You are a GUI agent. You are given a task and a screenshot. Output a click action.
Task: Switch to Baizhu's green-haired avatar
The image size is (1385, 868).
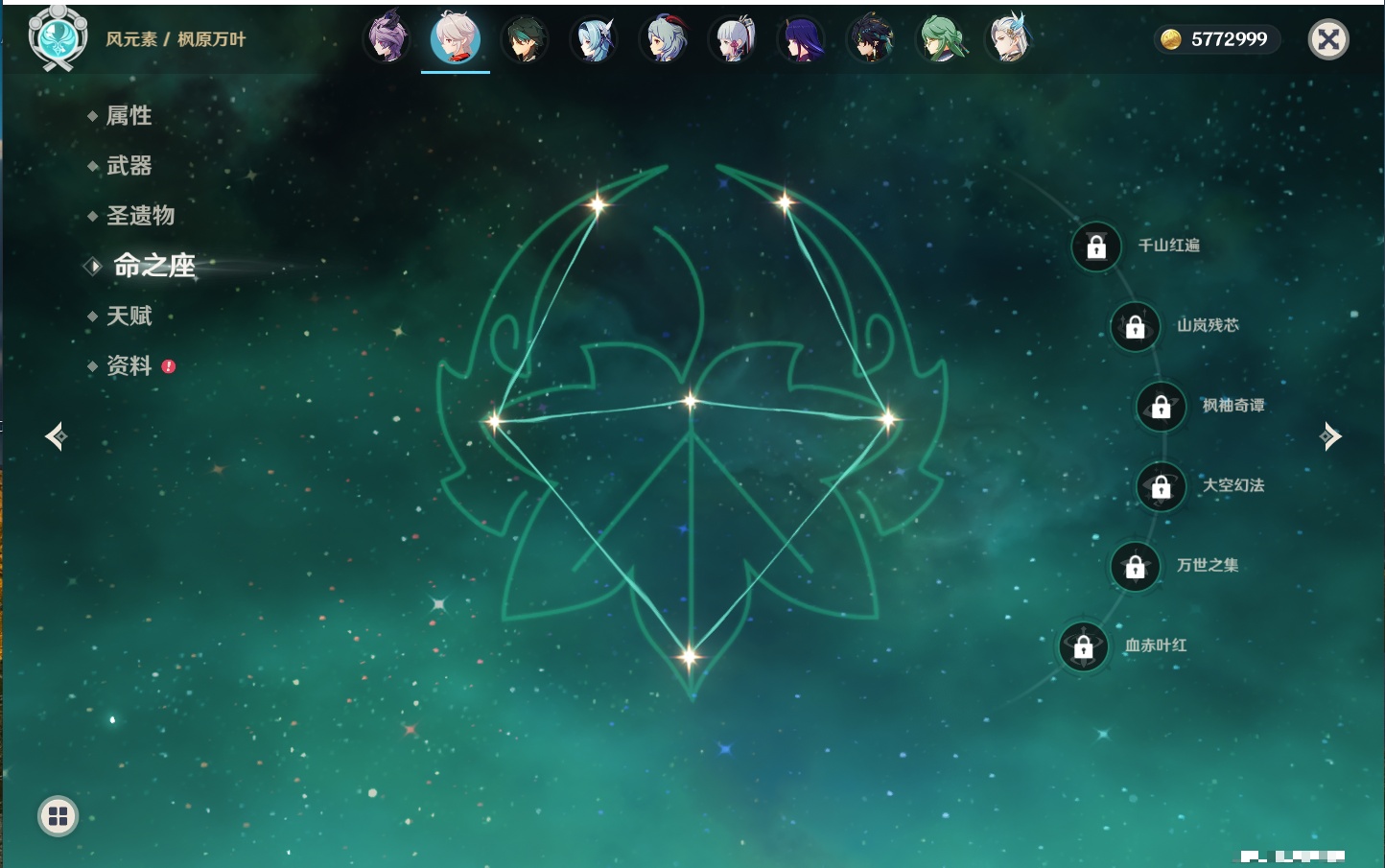tap(940, 39)
